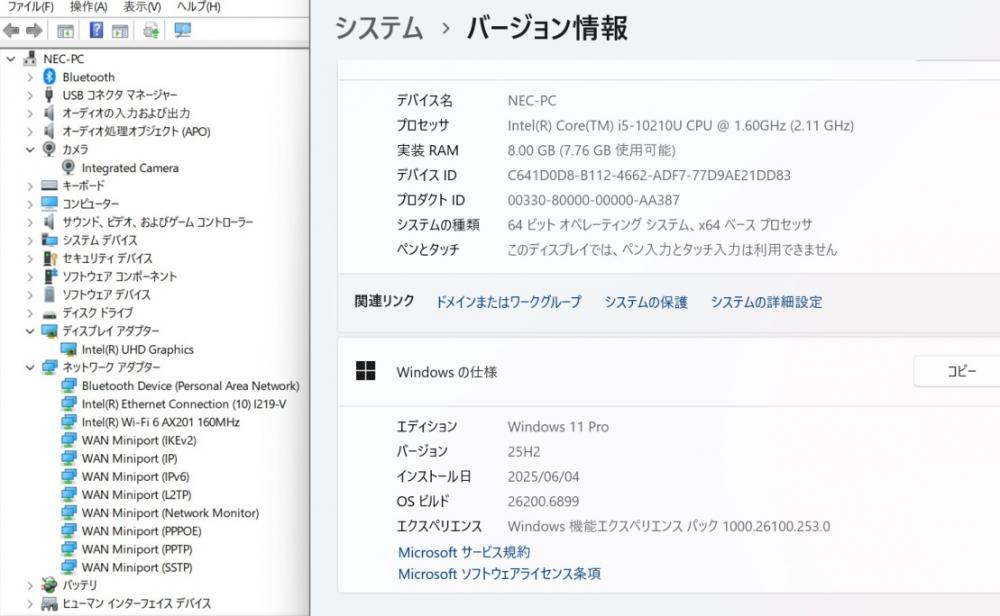
Task: Click the 実装 RAM value 8.00 GB
Action: tap(591, 150)
